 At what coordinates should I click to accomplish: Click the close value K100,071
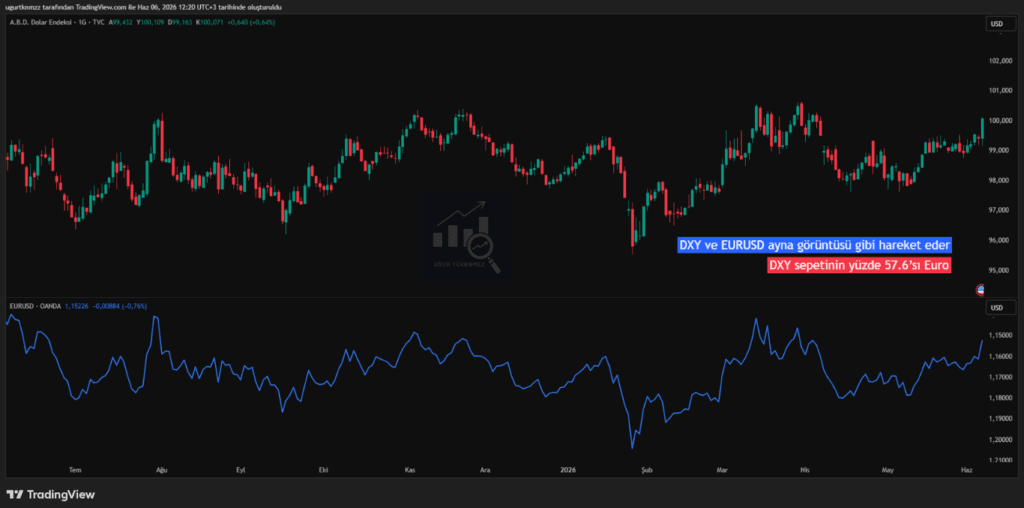(210, 22)
